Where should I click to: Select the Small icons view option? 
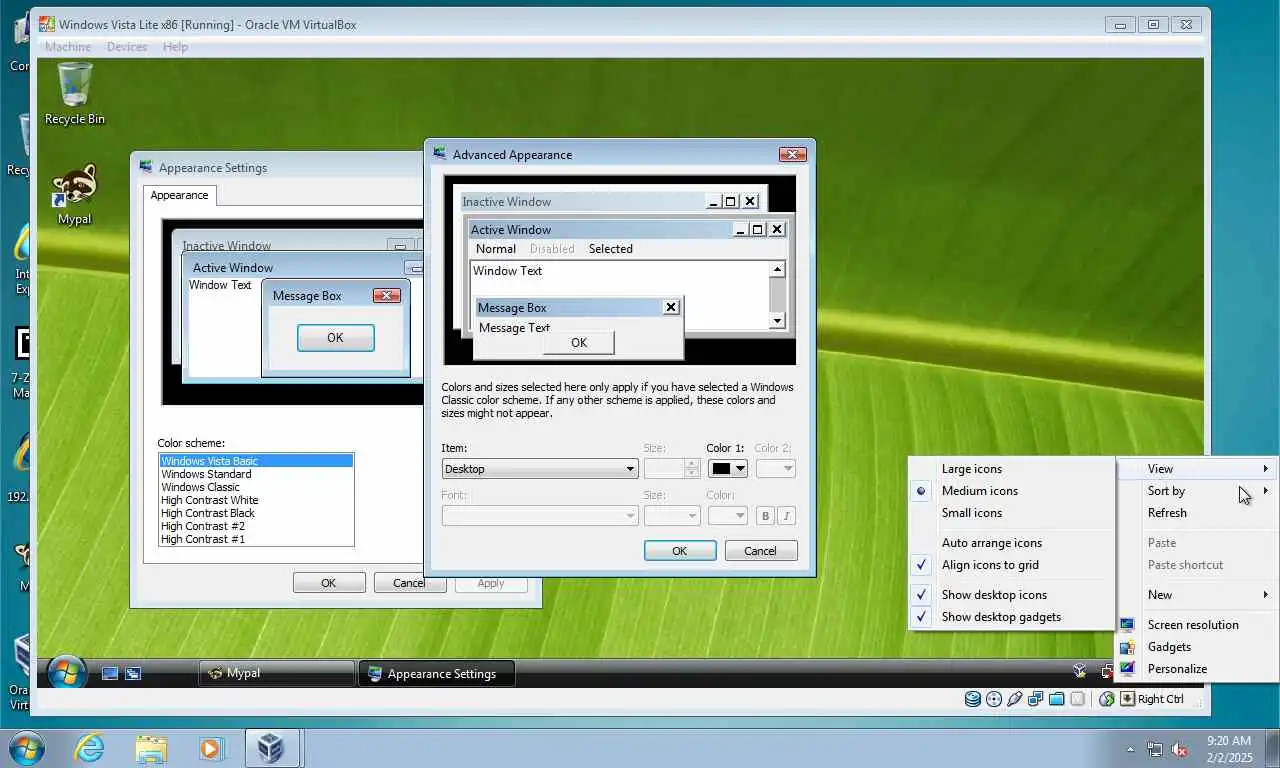(x=1012, y=513)
